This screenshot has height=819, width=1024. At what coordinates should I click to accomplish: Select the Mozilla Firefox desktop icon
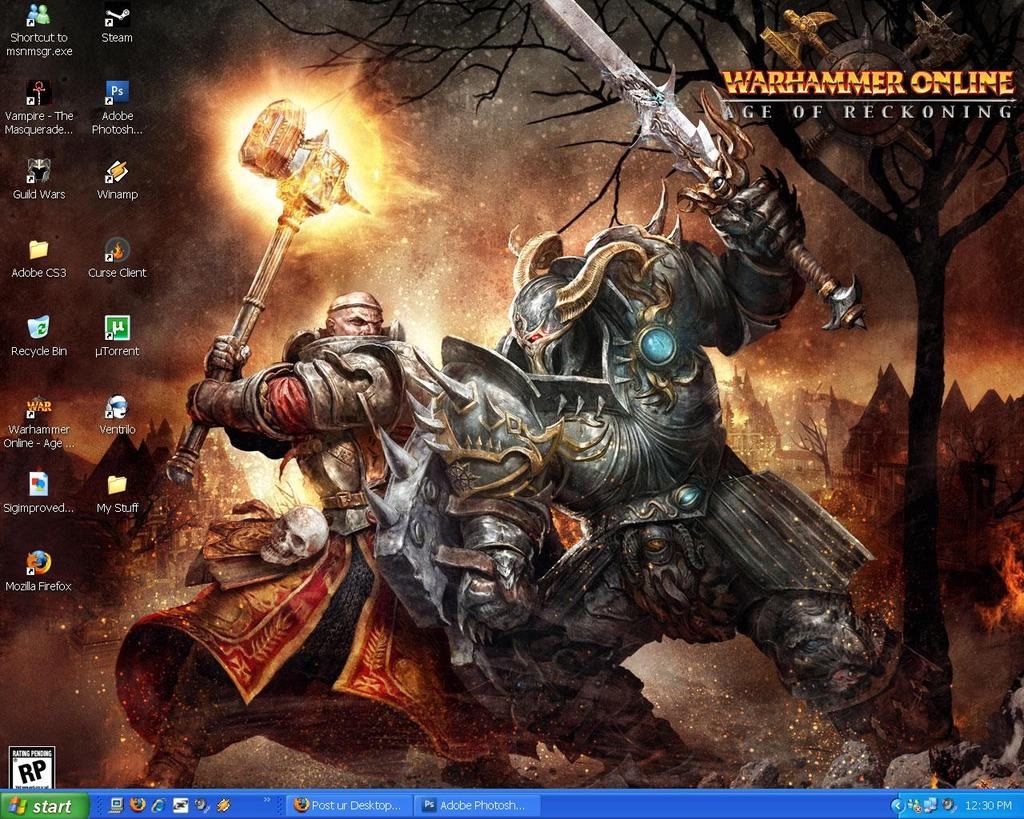click(x=38, y=564)
